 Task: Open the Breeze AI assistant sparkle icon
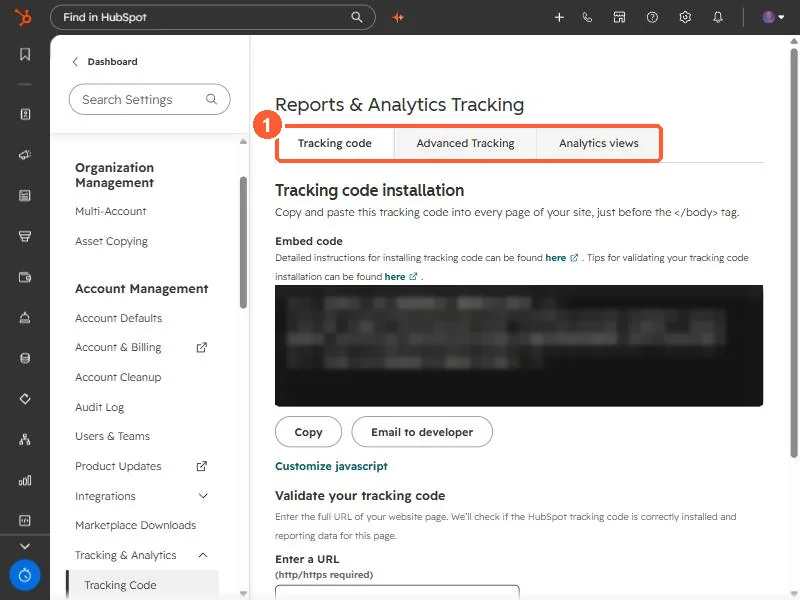pos(398,17)
